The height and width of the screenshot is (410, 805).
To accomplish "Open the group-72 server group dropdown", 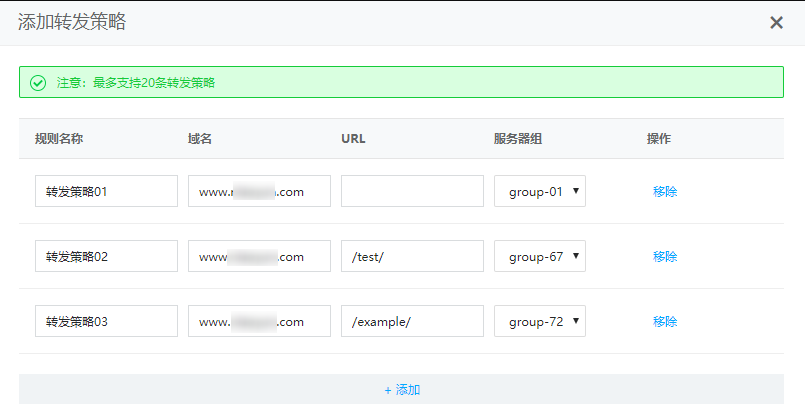I will click(x=540, y=321).
